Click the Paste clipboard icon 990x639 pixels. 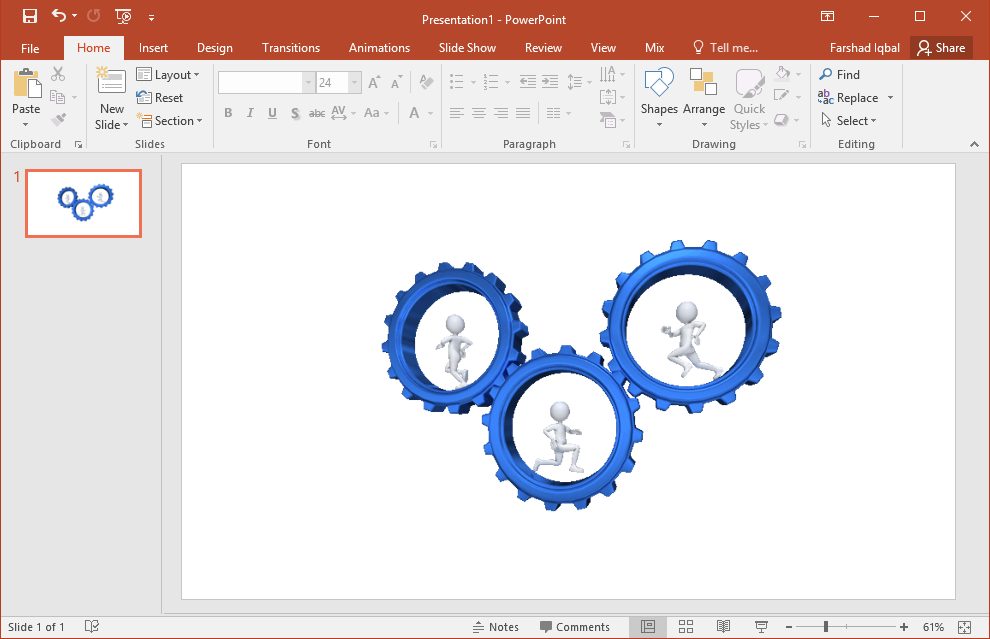pos(26,85)
